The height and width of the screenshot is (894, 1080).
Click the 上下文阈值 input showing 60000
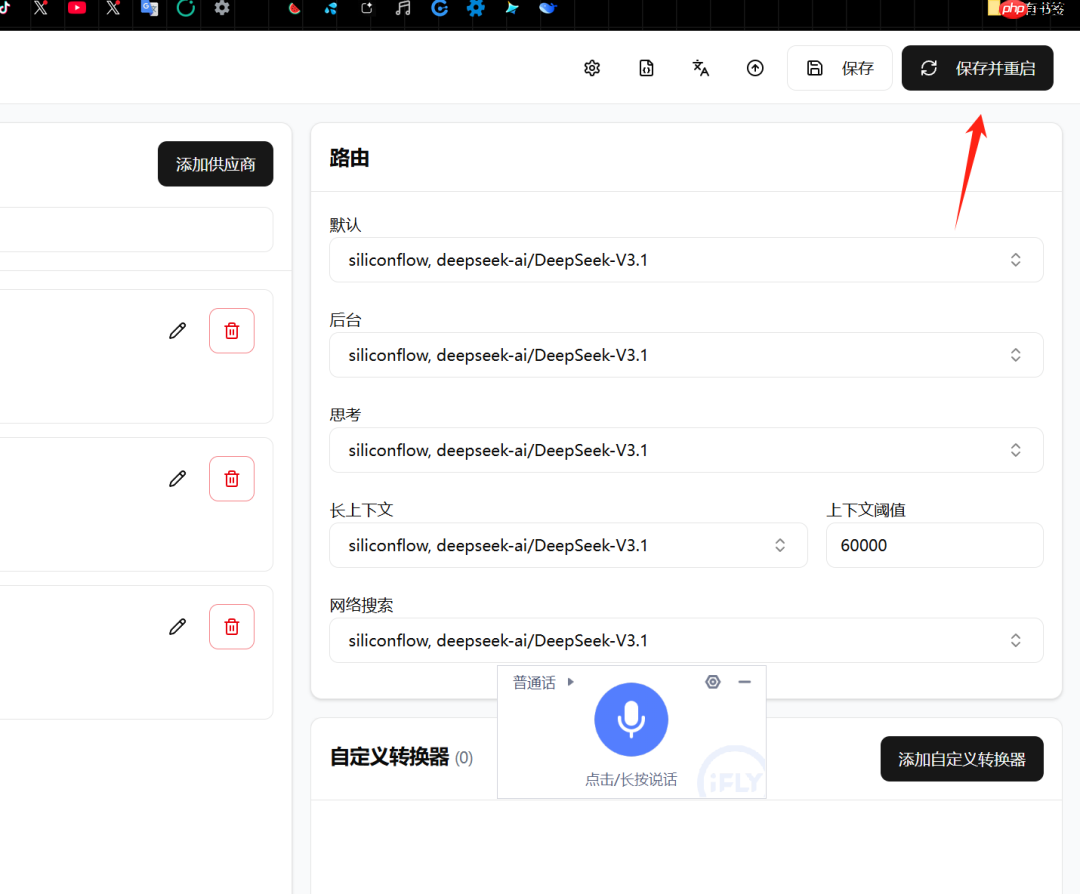[934, 545]
